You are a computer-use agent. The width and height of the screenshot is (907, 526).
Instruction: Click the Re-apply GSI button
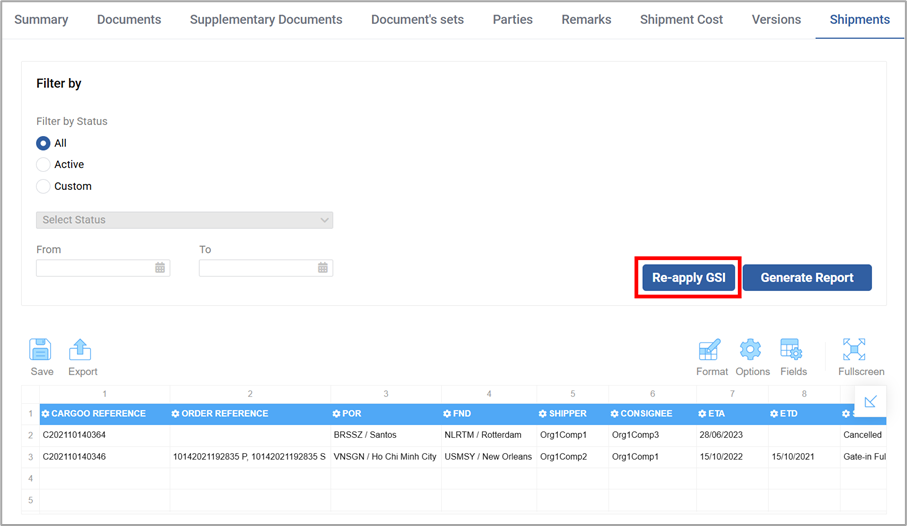click(688, 278)
